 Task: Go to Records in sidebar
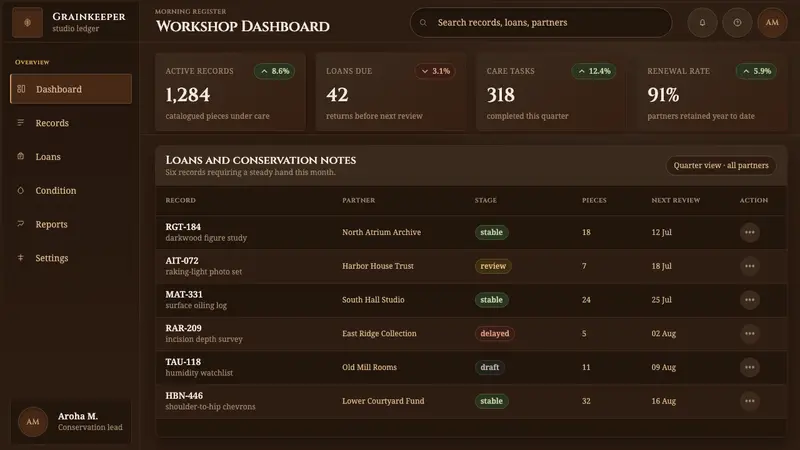[71, 123]
